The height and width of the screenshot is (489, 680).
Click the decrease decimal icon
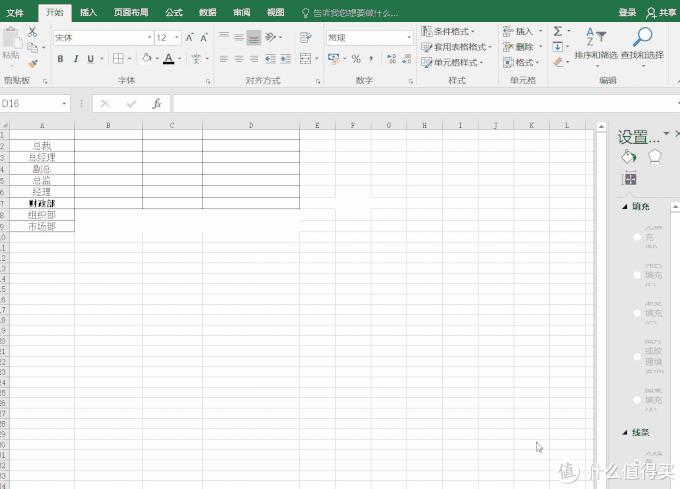tap(406, 59)
